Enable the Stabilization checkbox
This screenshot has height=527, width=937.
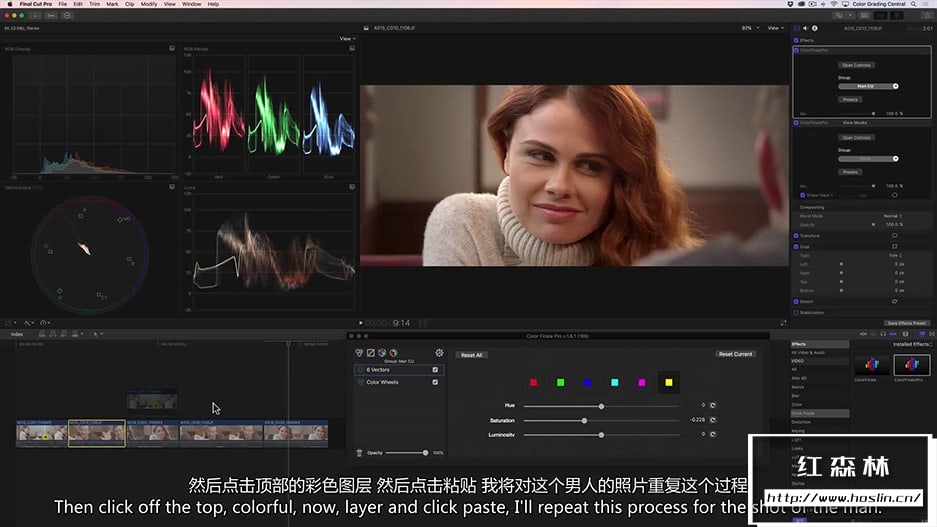point(796,312)
